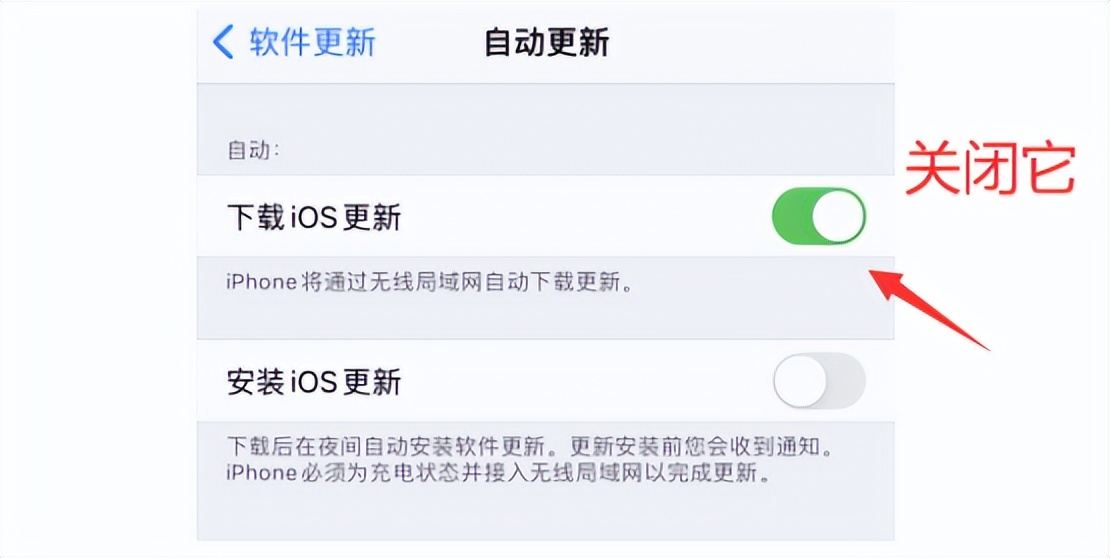
Task: Click the 自动更新 page title
Action: point(546,43)
